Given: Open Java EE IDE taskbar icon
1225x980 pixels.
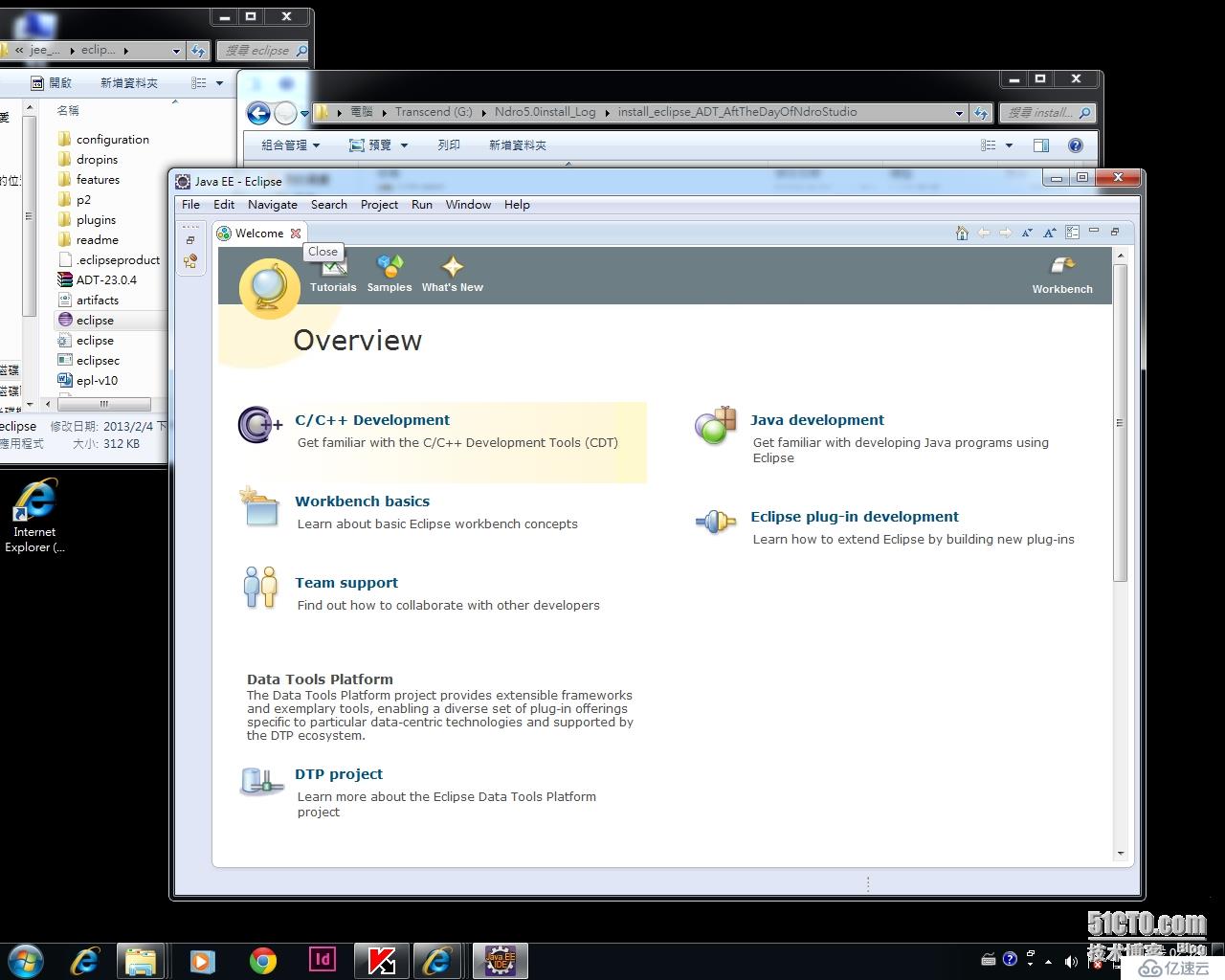Looking at the screenshot, I should coord(500,960).
